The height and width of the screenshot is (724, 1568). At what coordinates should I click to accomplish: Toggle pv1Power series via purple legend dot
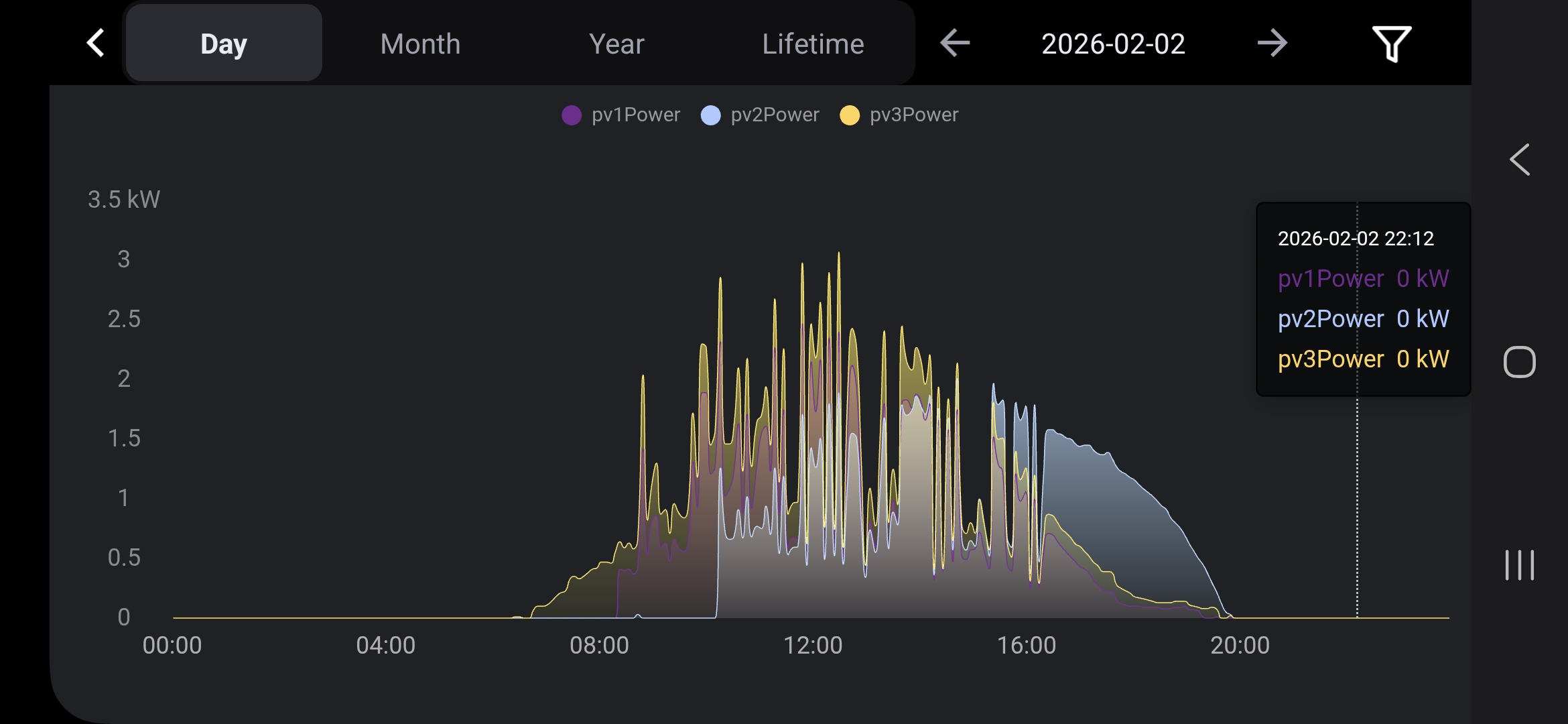572,115
